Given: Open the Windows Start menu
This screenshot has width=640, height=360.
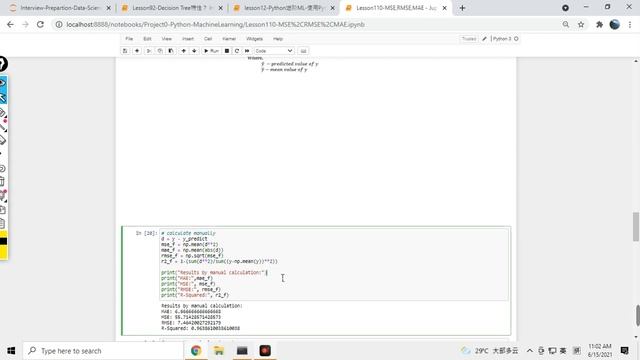Looking at the screenshot, I should [11, 351].
